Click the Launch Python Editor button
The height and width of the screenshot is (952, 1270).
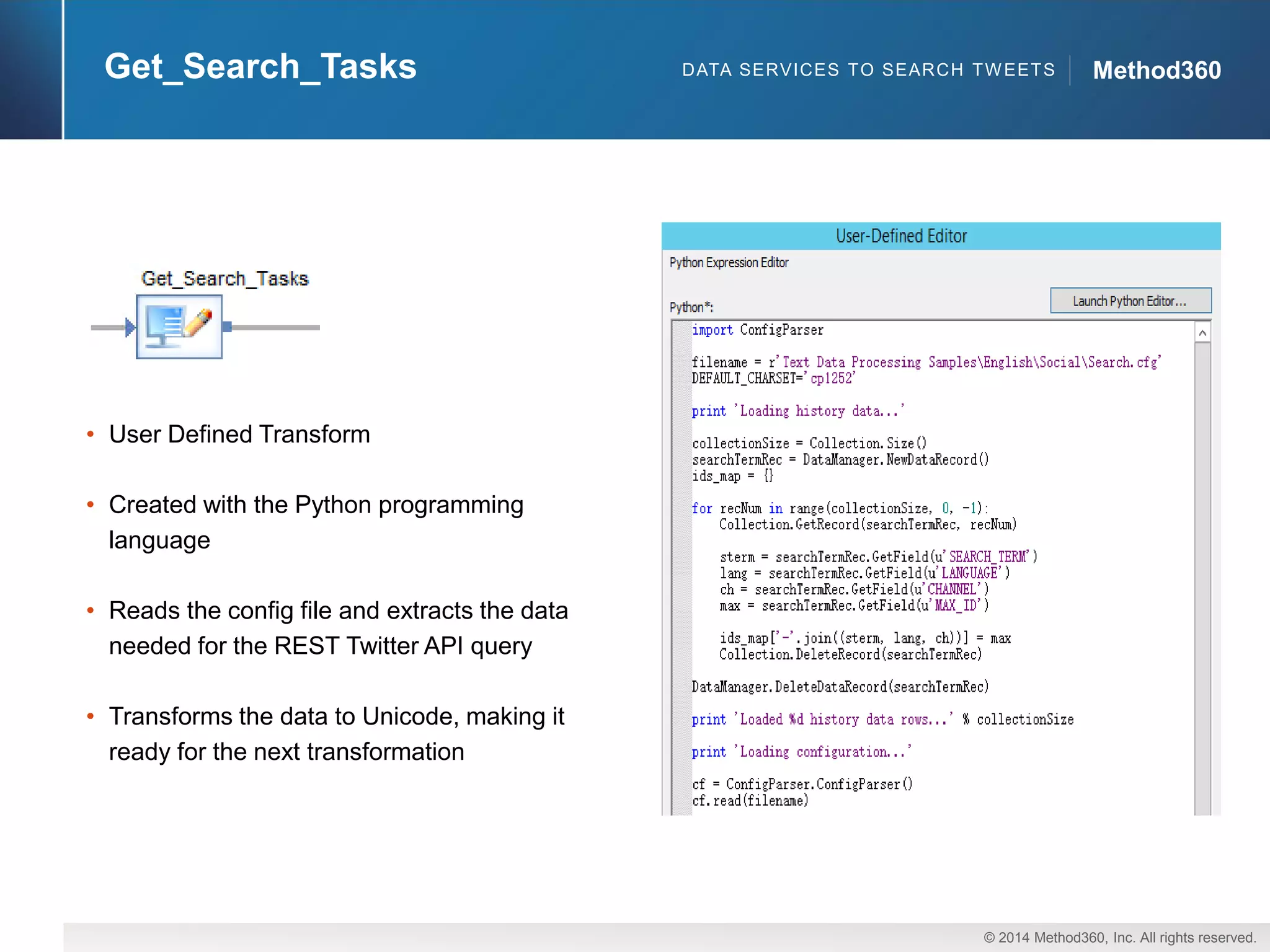1130,301
